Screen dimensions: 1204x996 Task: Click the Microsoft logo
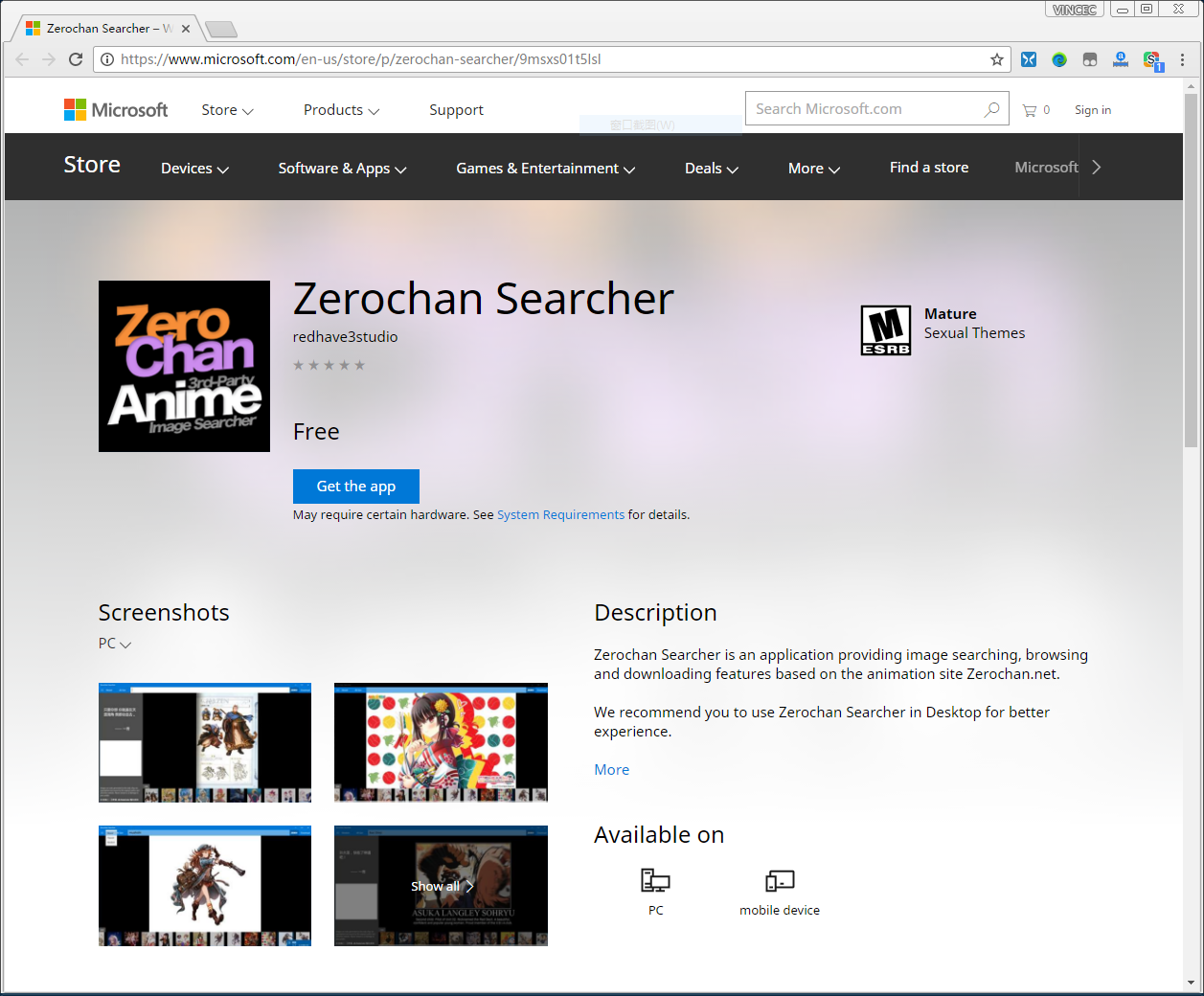[116, 110]
